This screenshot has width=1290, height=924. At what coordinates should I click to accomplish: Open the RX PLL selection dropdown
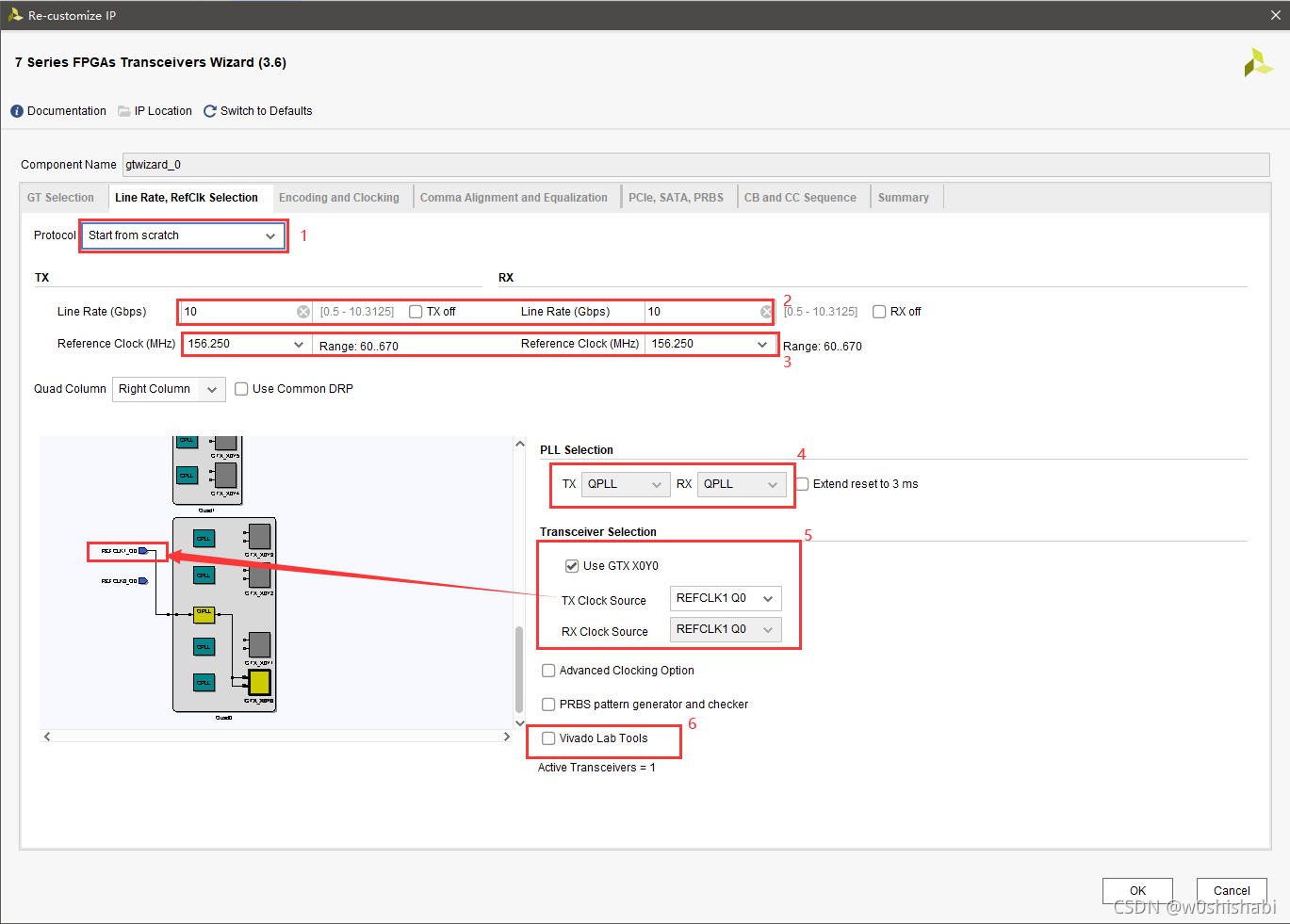pyautogui.click(x=742, y=484)
